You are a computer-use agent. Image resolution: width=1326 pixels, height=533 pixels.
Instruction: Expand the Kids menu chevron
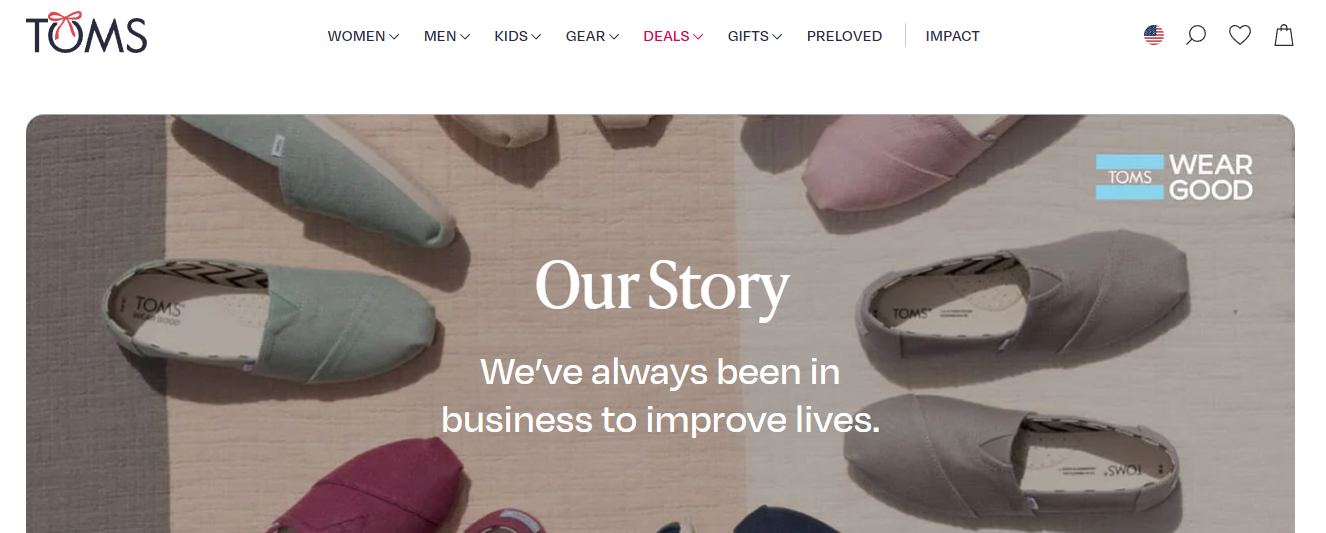click(536, 37)
